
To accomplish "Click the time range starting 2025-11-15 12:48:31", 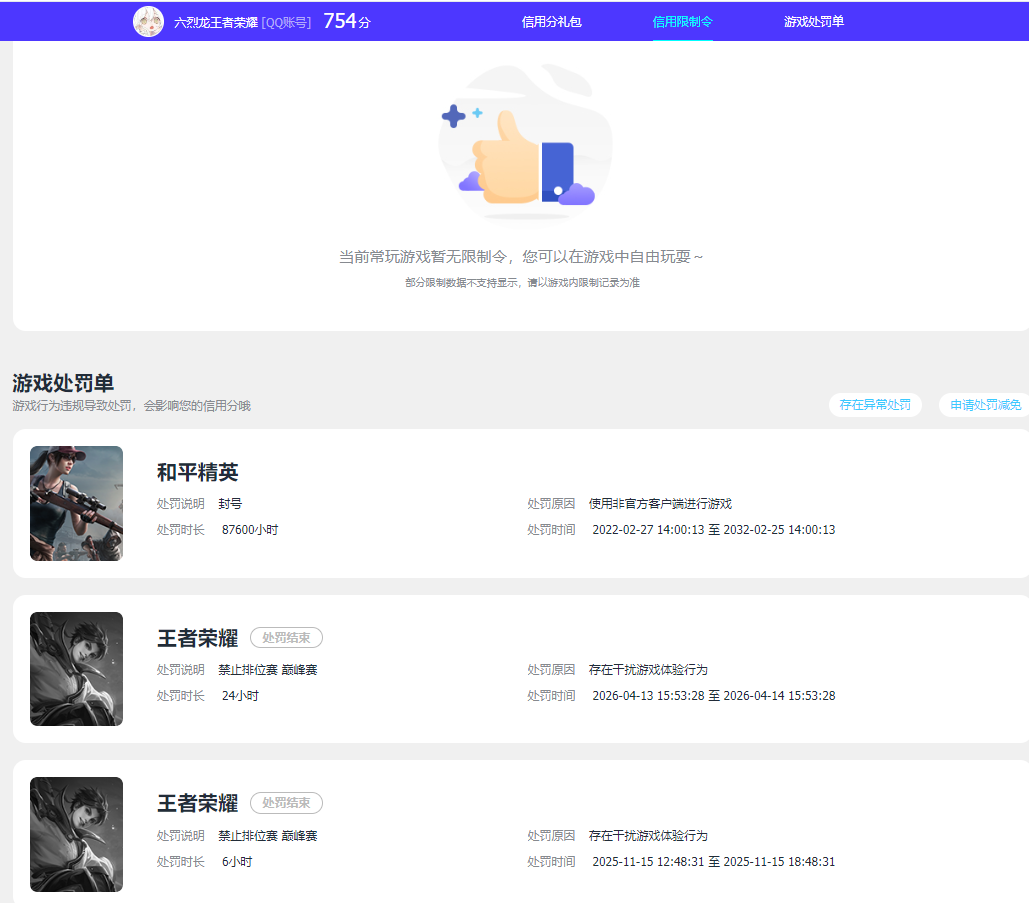I will [714, 862].
